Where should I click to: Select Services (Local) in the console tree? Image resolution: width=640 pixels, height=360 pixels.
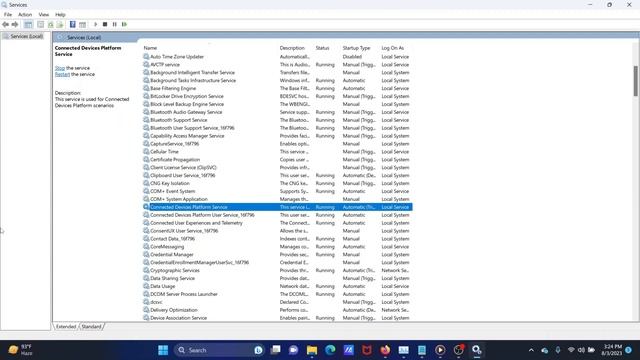[x=27, y=36]
